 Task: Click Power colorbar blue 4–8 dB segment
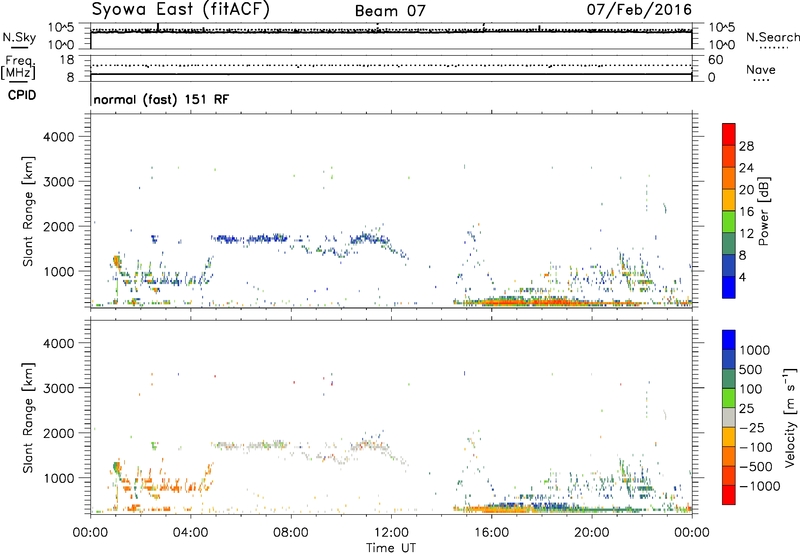click(x=729, y=265)
